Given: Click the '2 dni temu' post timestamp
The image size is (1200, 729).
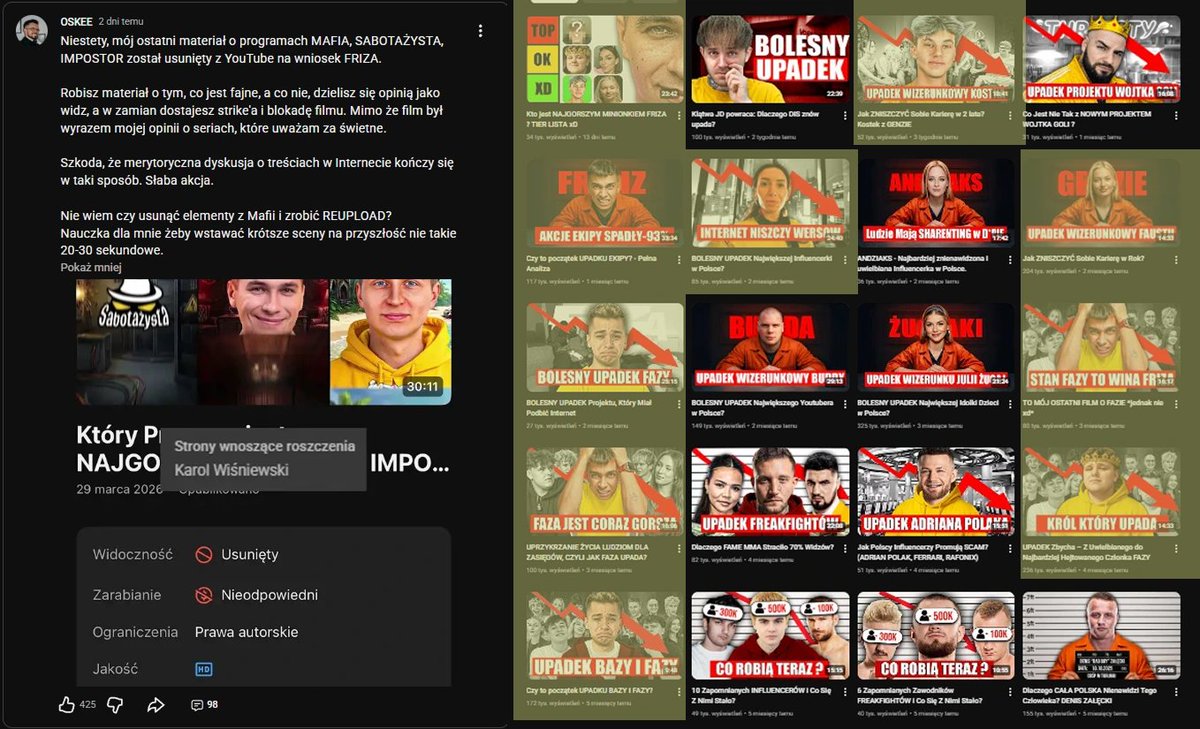Looking at the screenshot, I should click(122, 20).
